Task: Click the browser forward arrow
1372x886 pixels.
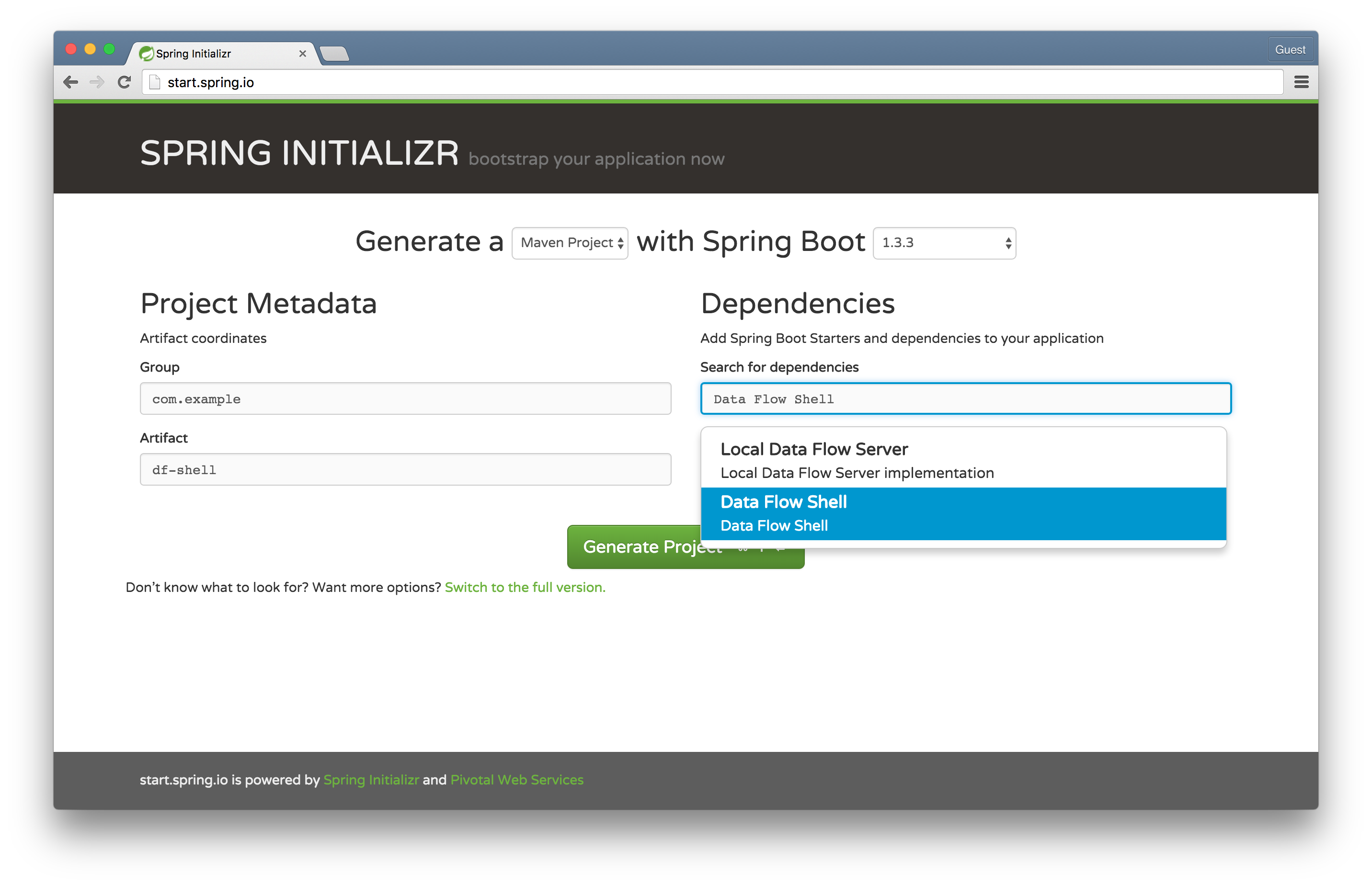Action: [x=97, y=82]
